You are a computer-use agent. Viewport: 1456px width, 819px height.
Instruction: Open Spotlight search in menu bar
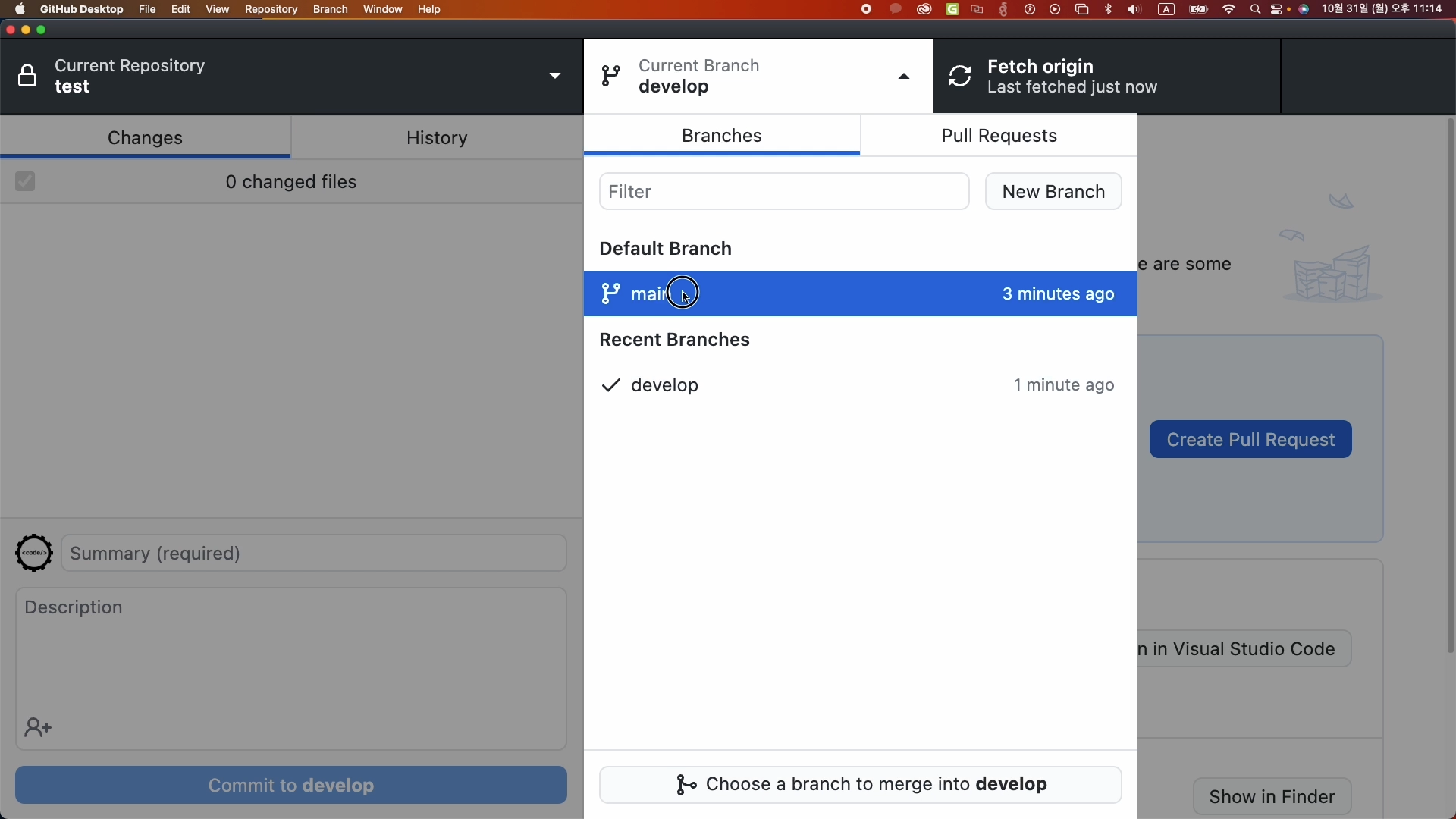(x=1256, y=10)
